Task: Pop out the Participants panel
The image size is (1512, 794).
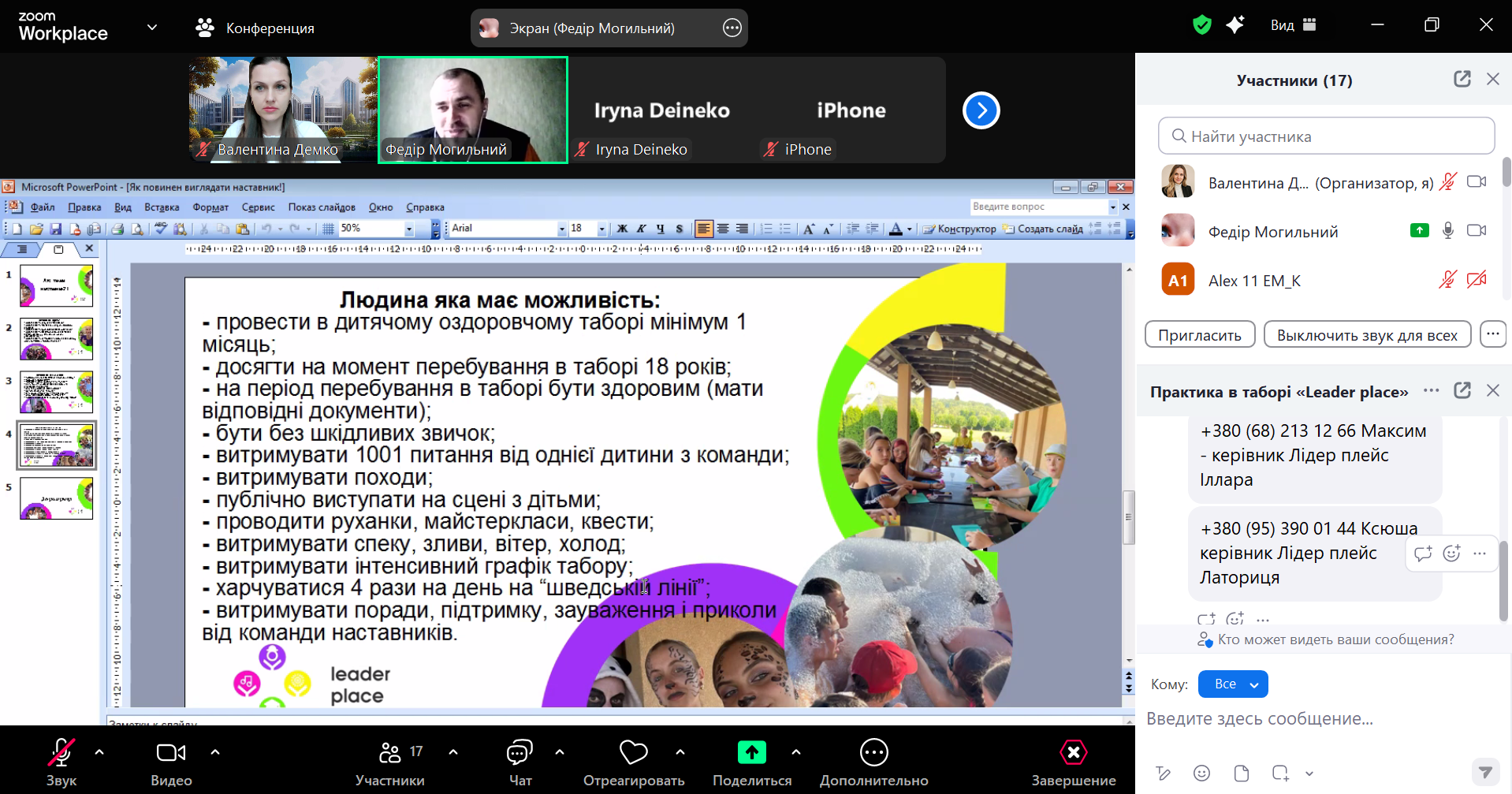Action: [x=1462, y=80]
